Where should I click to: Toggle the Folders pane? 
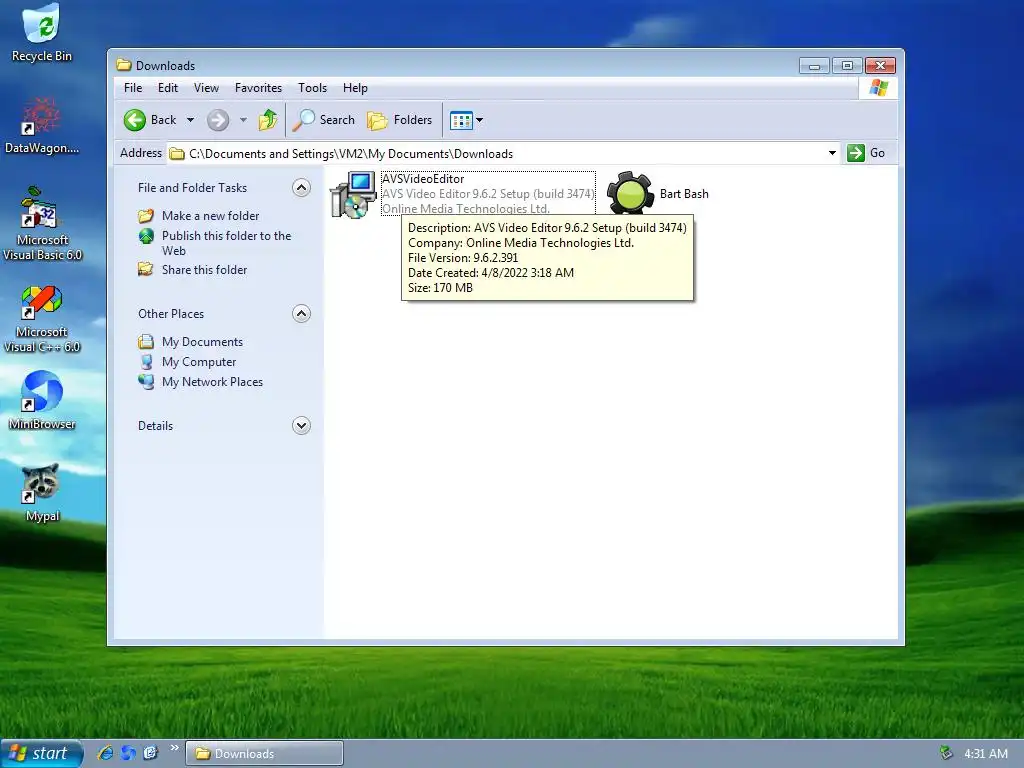[400, 120]
